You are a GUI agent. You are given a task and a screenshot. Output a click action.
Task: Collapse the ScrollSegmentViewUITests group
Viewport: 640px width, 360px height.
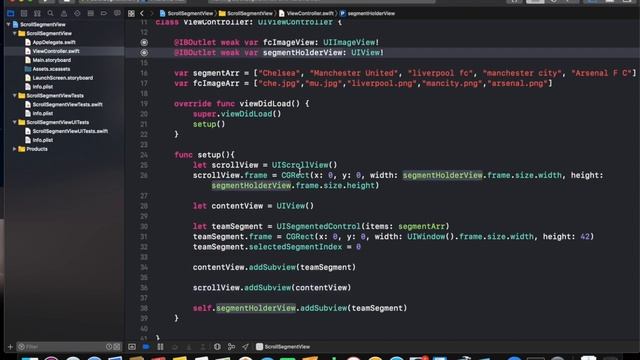click(15, 122)
